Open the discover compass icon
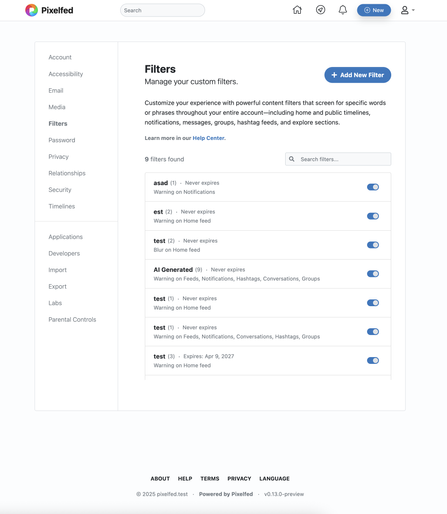The height and width of the screenshot is (514, 447). tap(320, 10)
